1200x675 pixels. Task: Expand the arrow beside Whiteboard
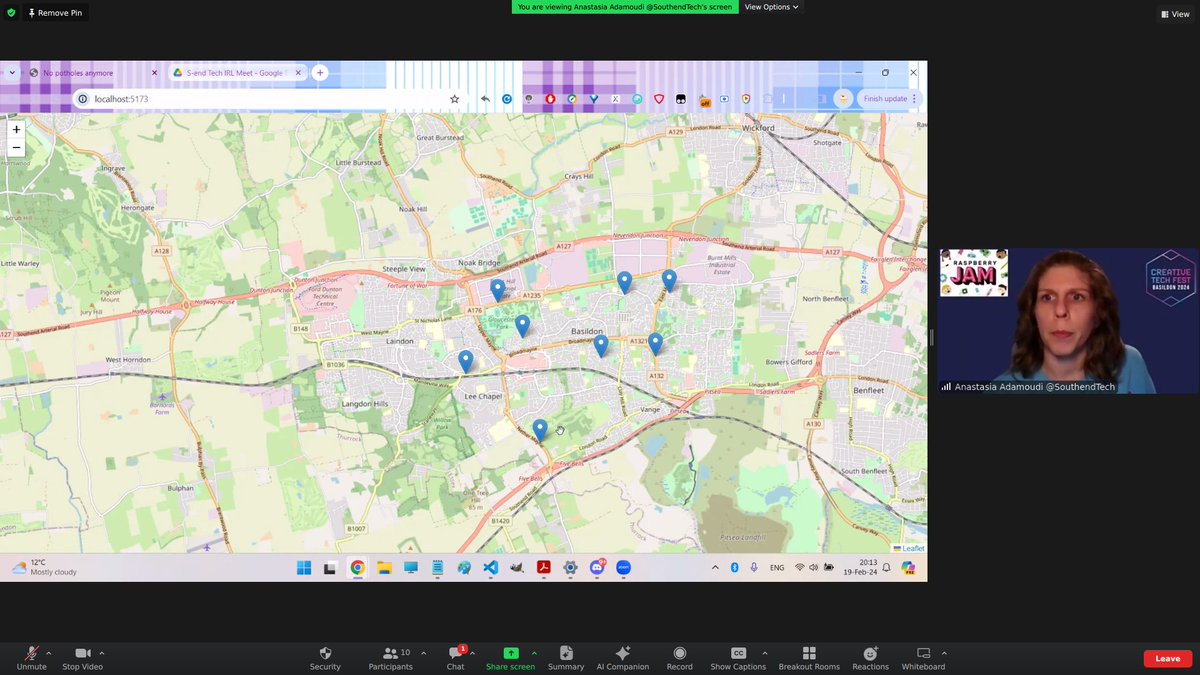pos(944,653)
